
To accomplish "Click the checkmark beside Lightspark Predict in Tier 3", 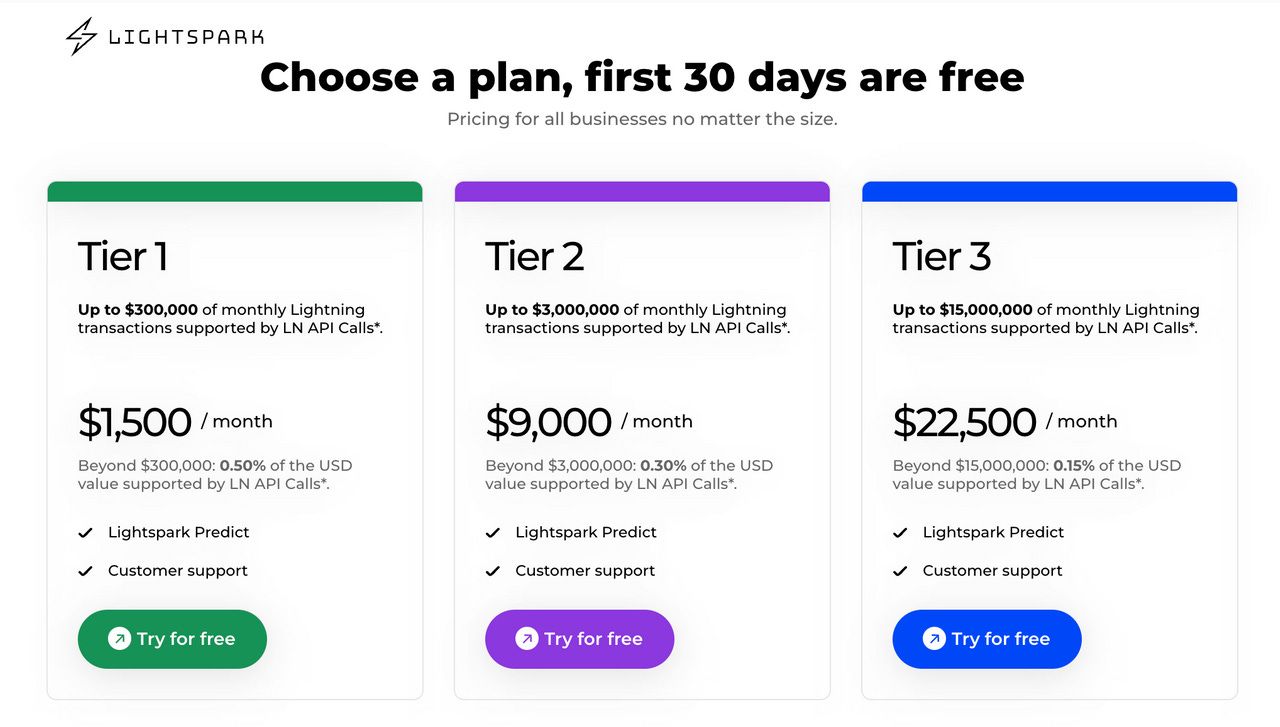I will 900,532.
